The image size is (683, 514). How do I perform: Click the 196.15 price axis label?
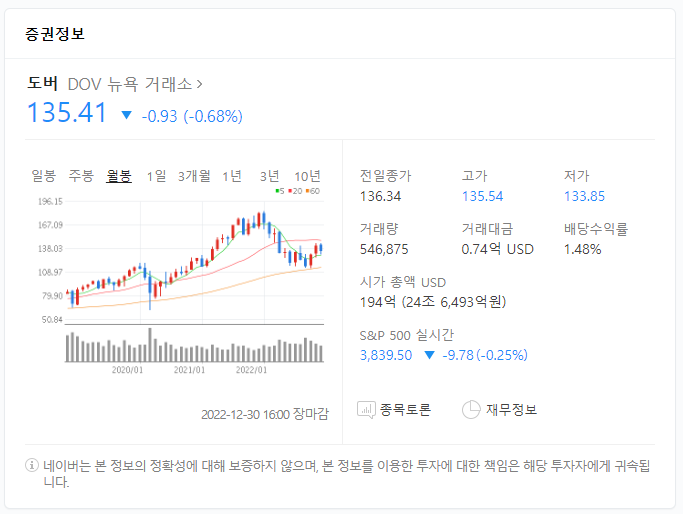(x=50, y=202)
